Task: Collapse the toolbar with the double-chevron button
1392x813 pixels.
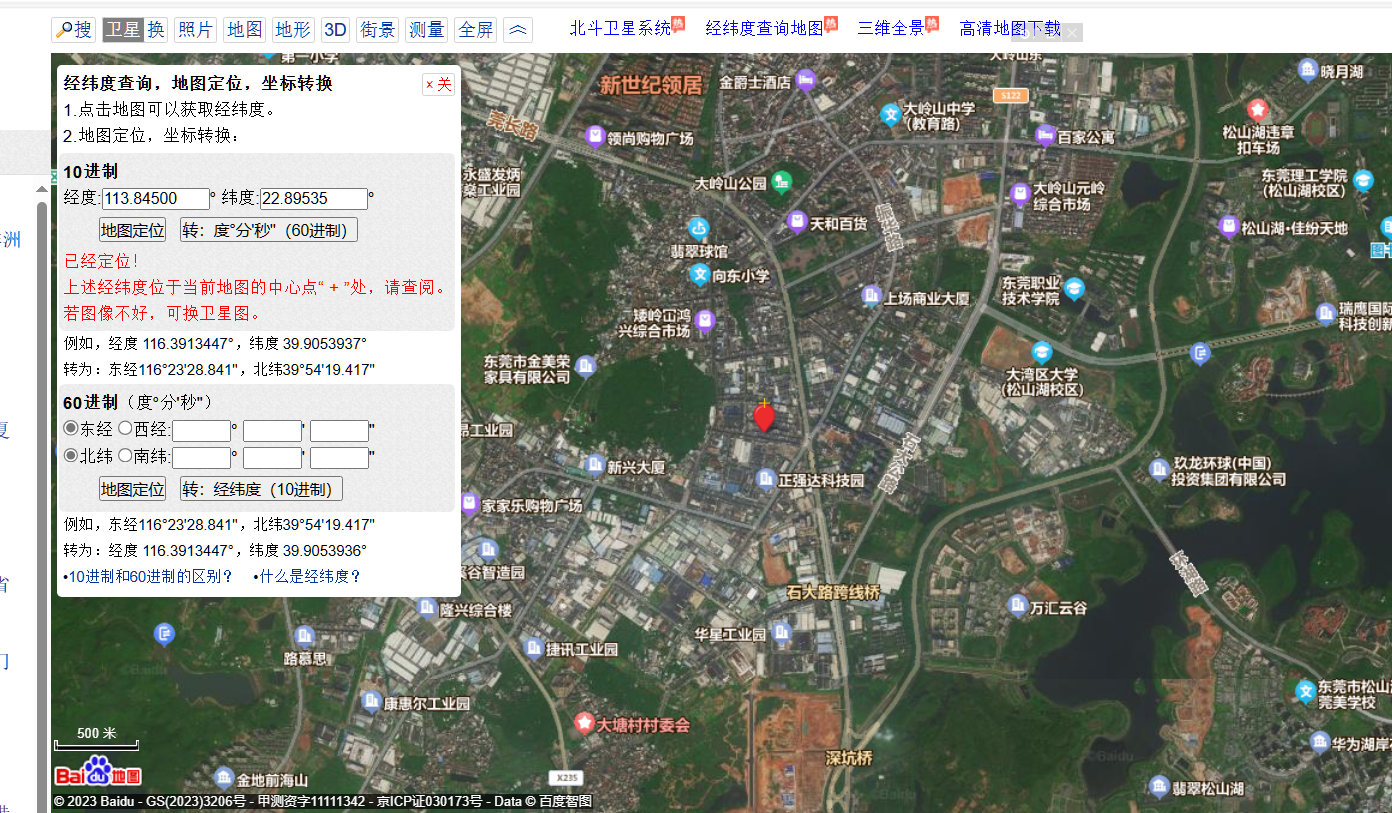Action: 518,30
